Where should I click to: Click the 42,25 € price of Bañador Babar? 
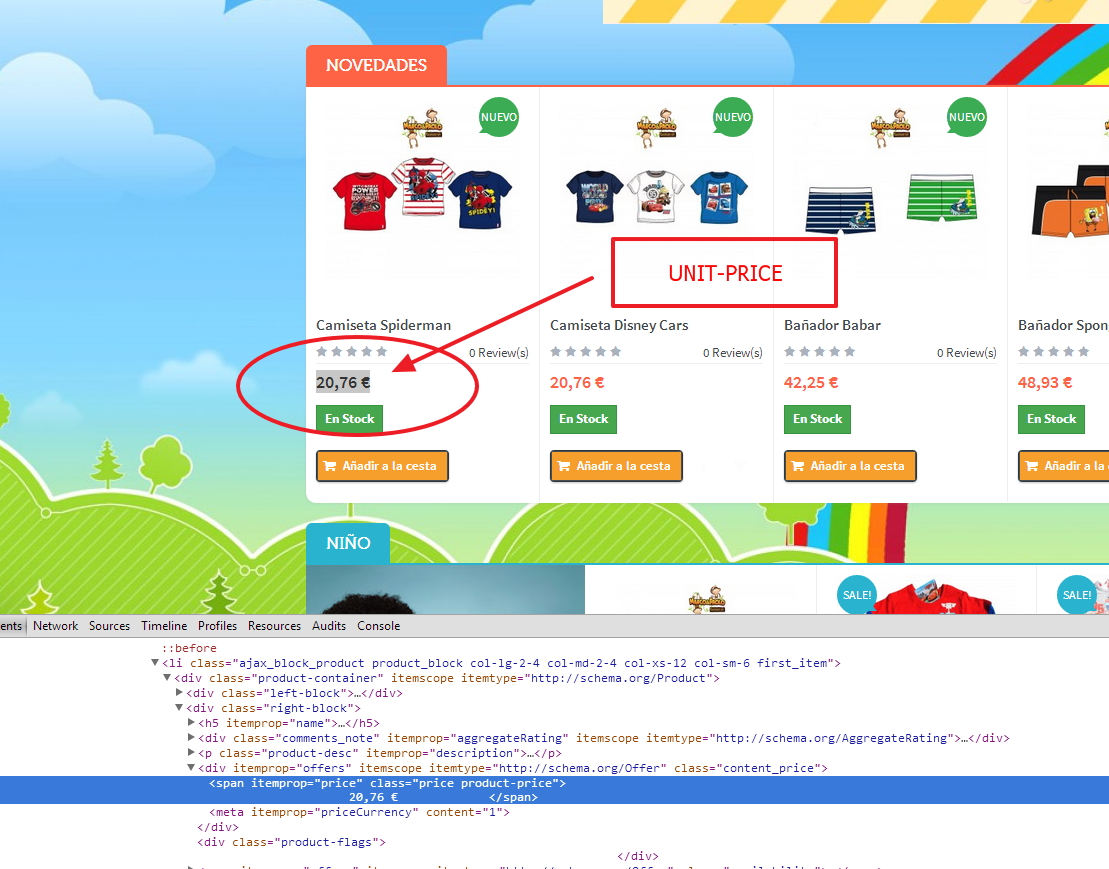pyautogui.click(x=811, y=383)
